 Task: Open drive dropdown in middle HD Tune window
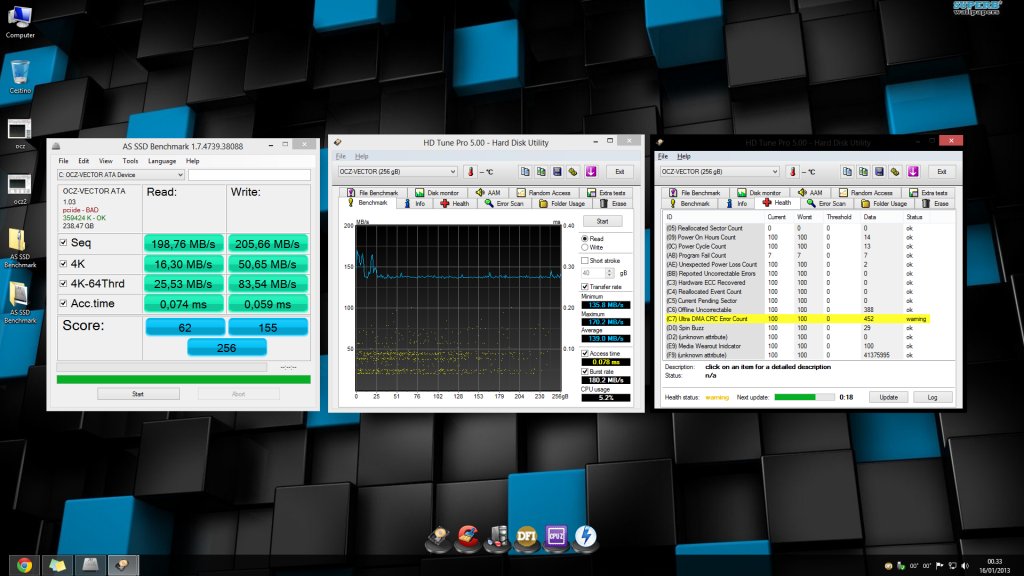tap(397, 172)
